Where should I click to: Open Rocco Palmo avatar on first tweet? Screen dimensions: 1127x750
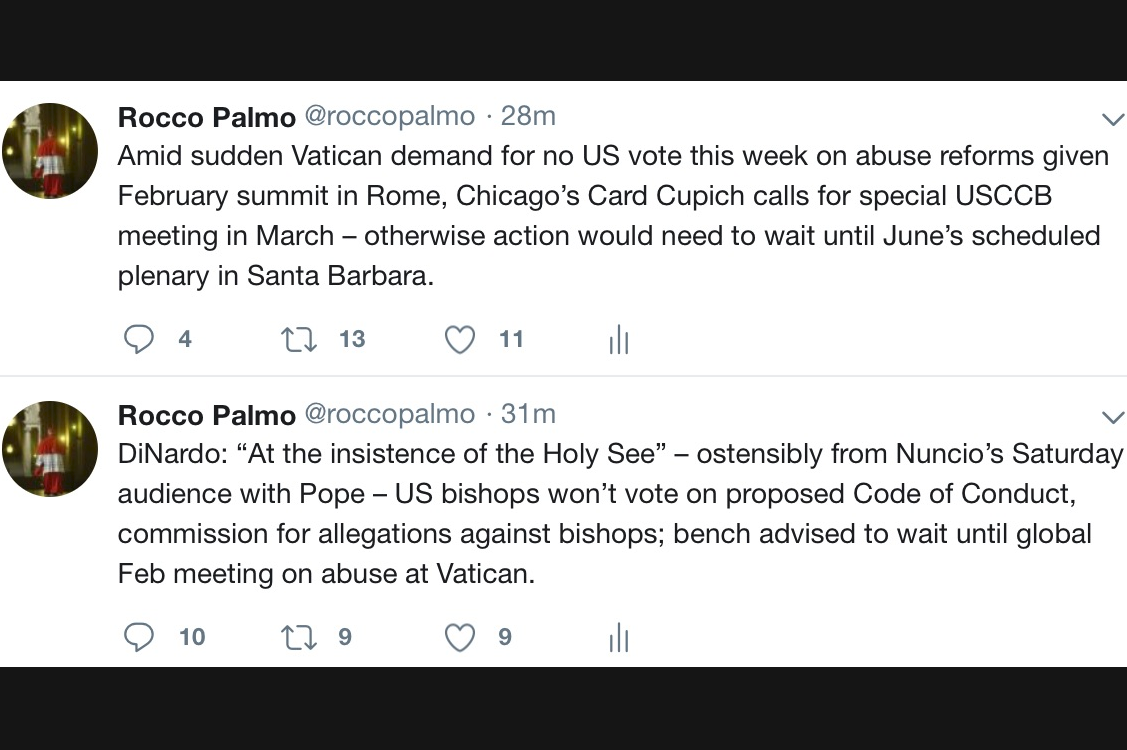click(50, 151)
